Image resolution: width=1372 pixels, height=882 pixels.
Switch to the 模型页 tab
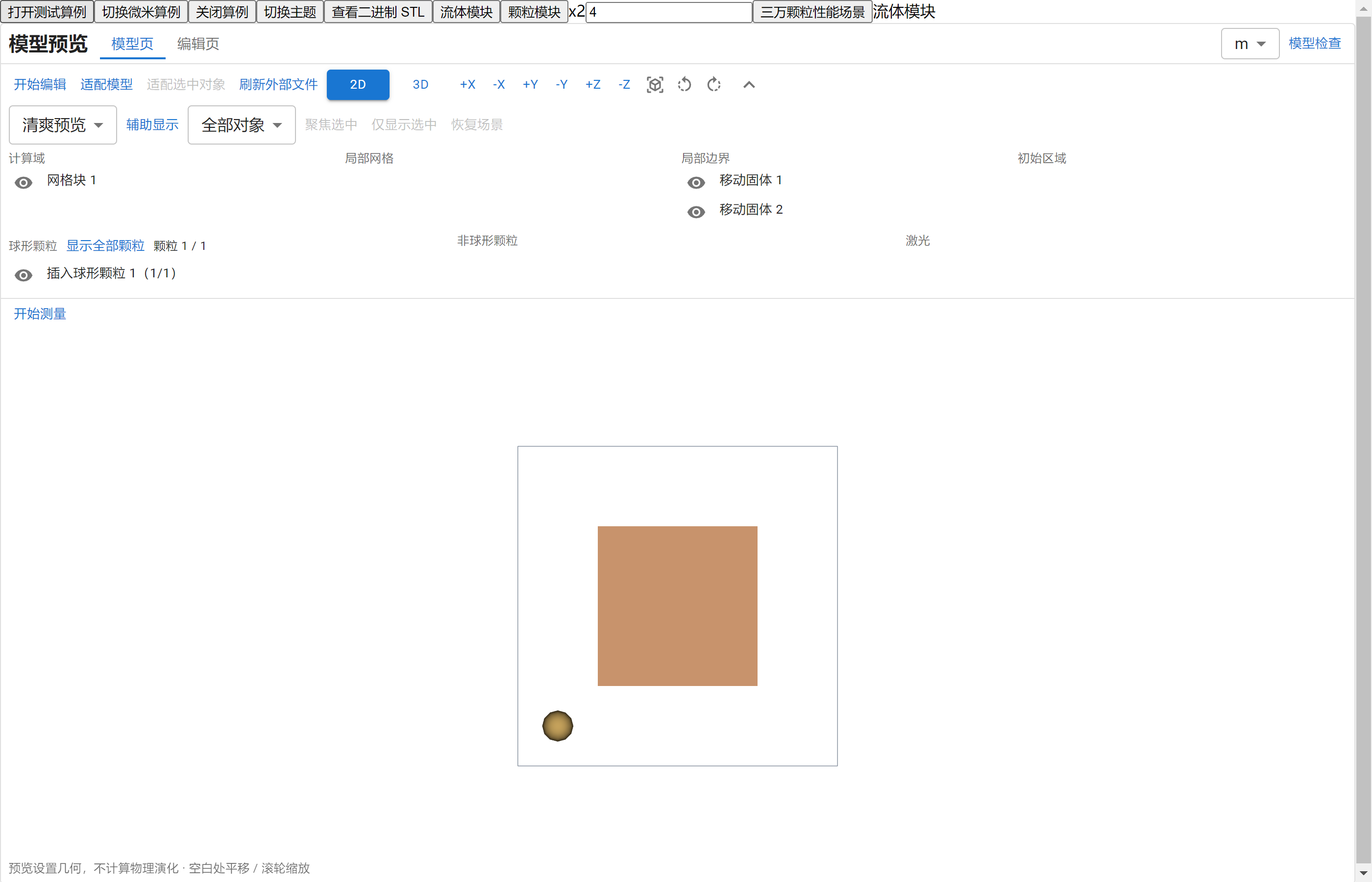[132, 44]
